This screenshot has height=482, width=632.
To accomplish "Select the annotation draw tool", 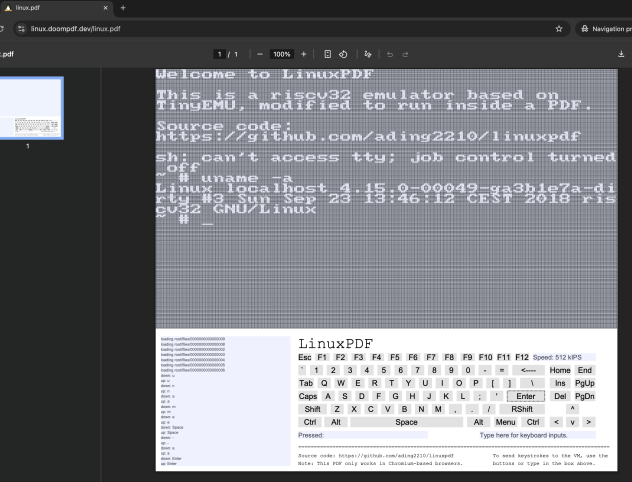I will [368, 54].
